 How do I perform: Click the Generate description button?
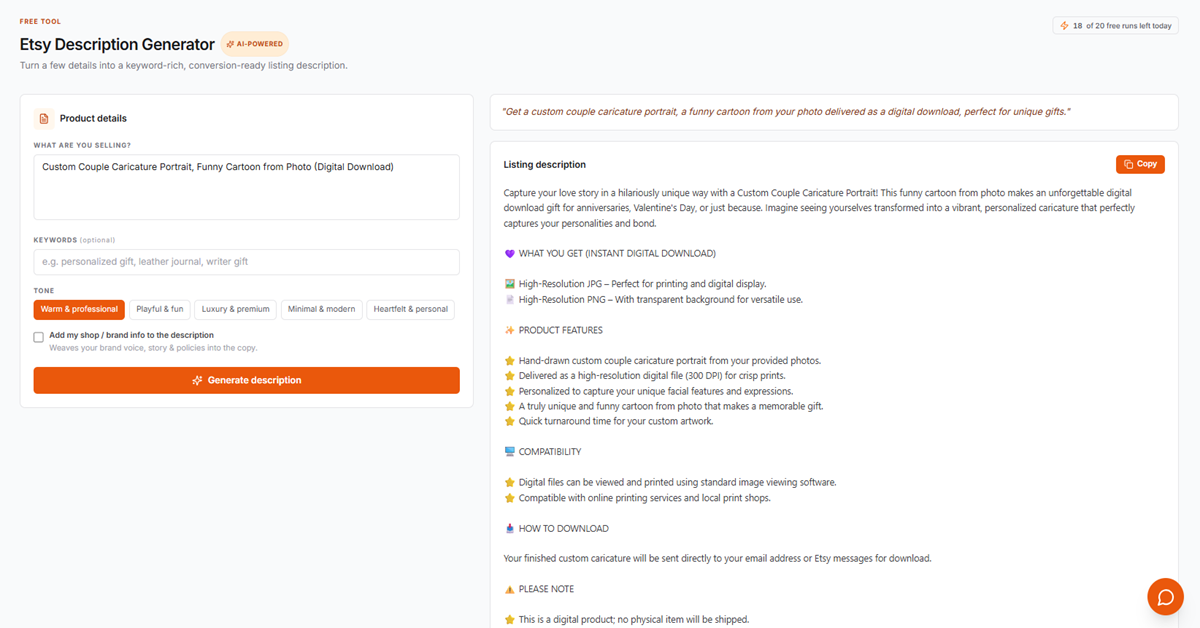(x=247, y=380)
